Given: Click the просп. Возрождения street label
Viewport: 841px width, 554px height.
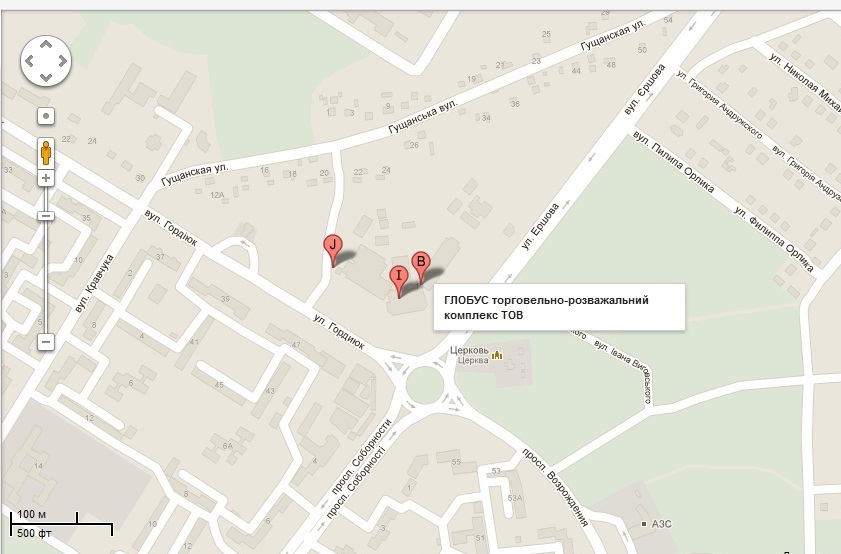Looking at the screenshot, I should pyautogui.click(x=555, y=487).
